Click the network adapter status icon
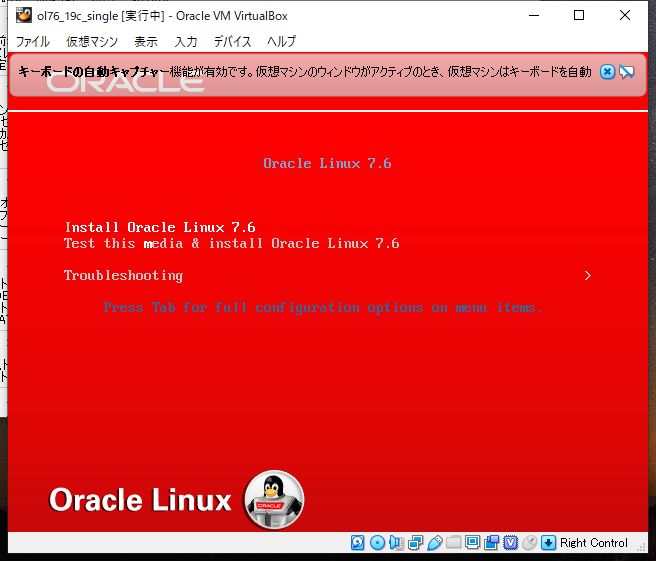The width and height of the screenshot is (656, 561). pos(415,543)
